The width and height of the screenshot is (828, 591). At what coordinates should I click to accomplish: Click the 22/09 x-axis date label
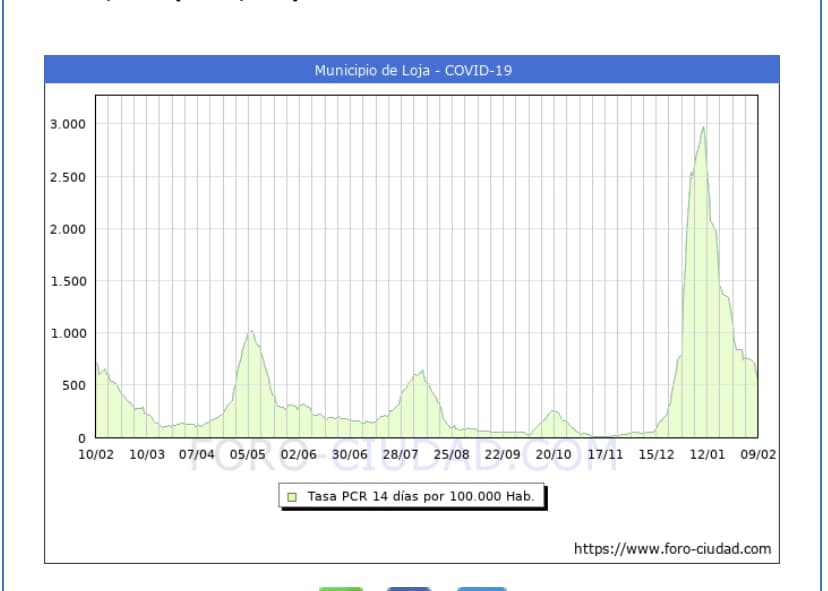click(x=502, y=454)
